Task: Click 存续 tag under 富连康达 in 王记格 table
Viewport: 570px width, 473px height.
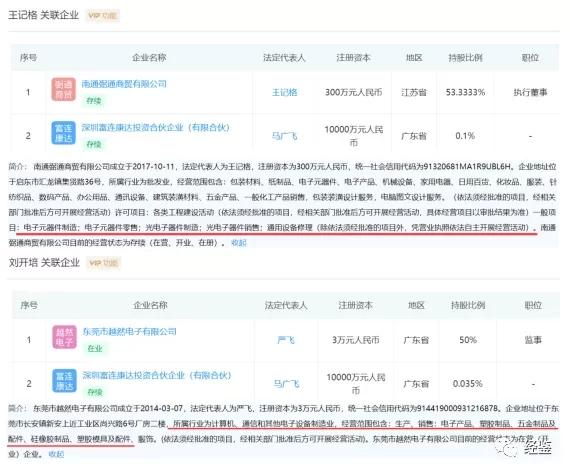Action: [94, 144]
